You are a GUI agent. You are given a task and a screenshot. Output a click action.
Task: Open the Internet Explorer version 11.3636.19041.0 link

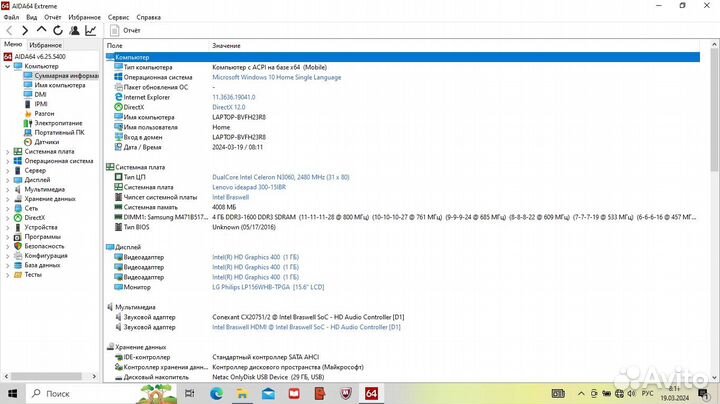coord(234,97)
